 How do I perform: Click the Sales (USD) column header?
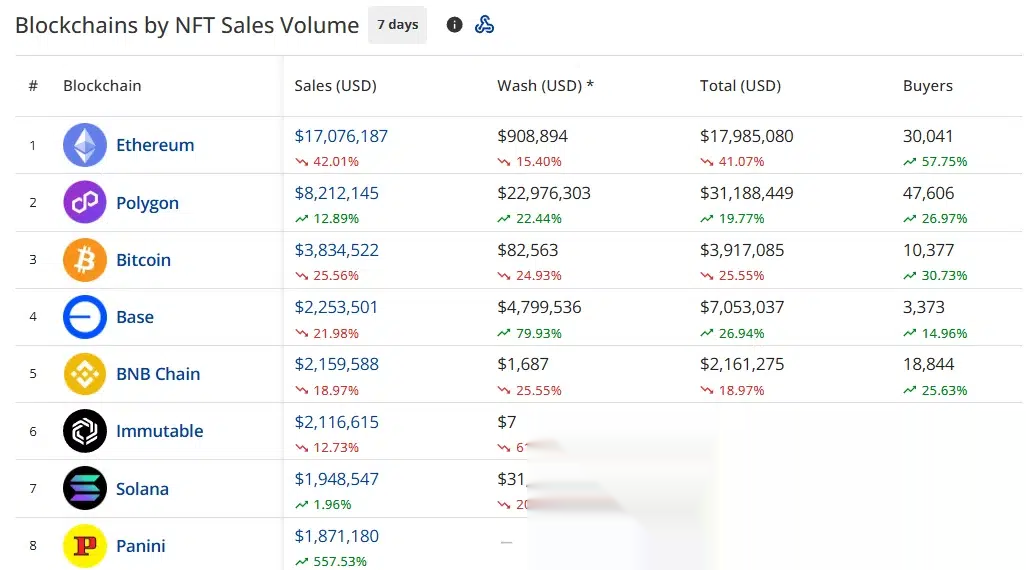(336, 86)
